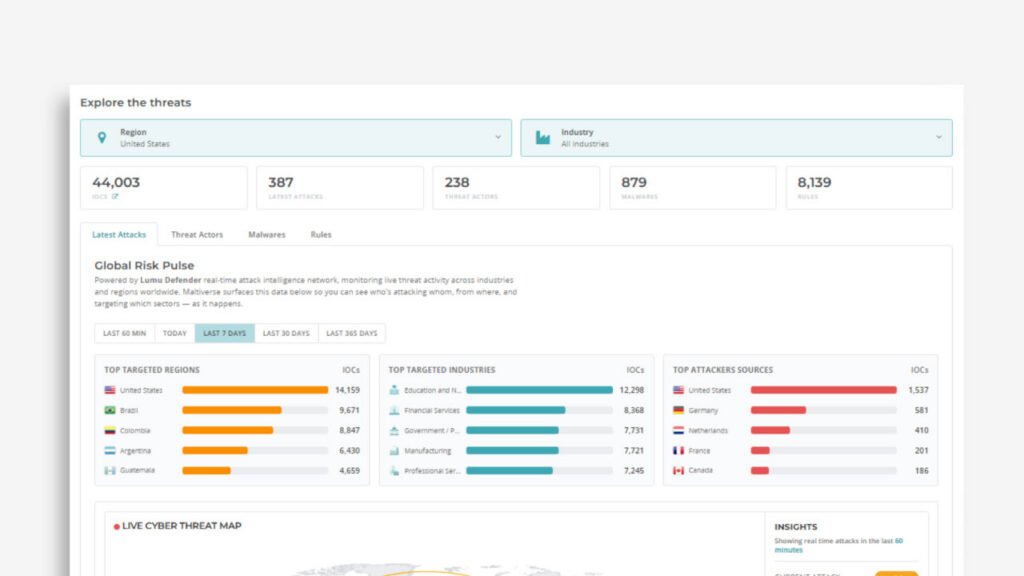Expand the Industry dropdown chevron
The image size is (1024, 576).
pyautogui.click(x=938, y=137)
